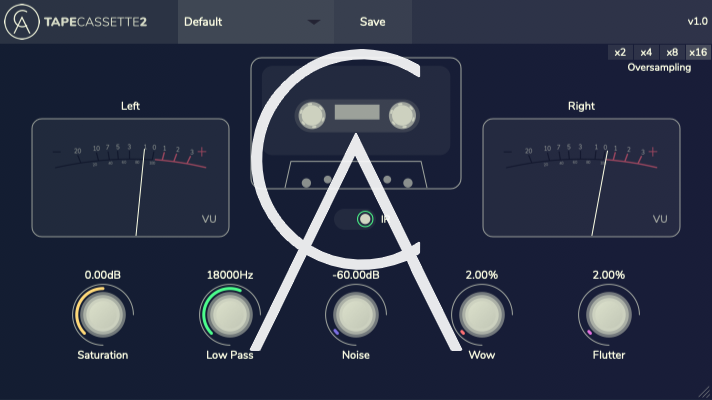Click the right cassette reel

[x=402, y=115]
